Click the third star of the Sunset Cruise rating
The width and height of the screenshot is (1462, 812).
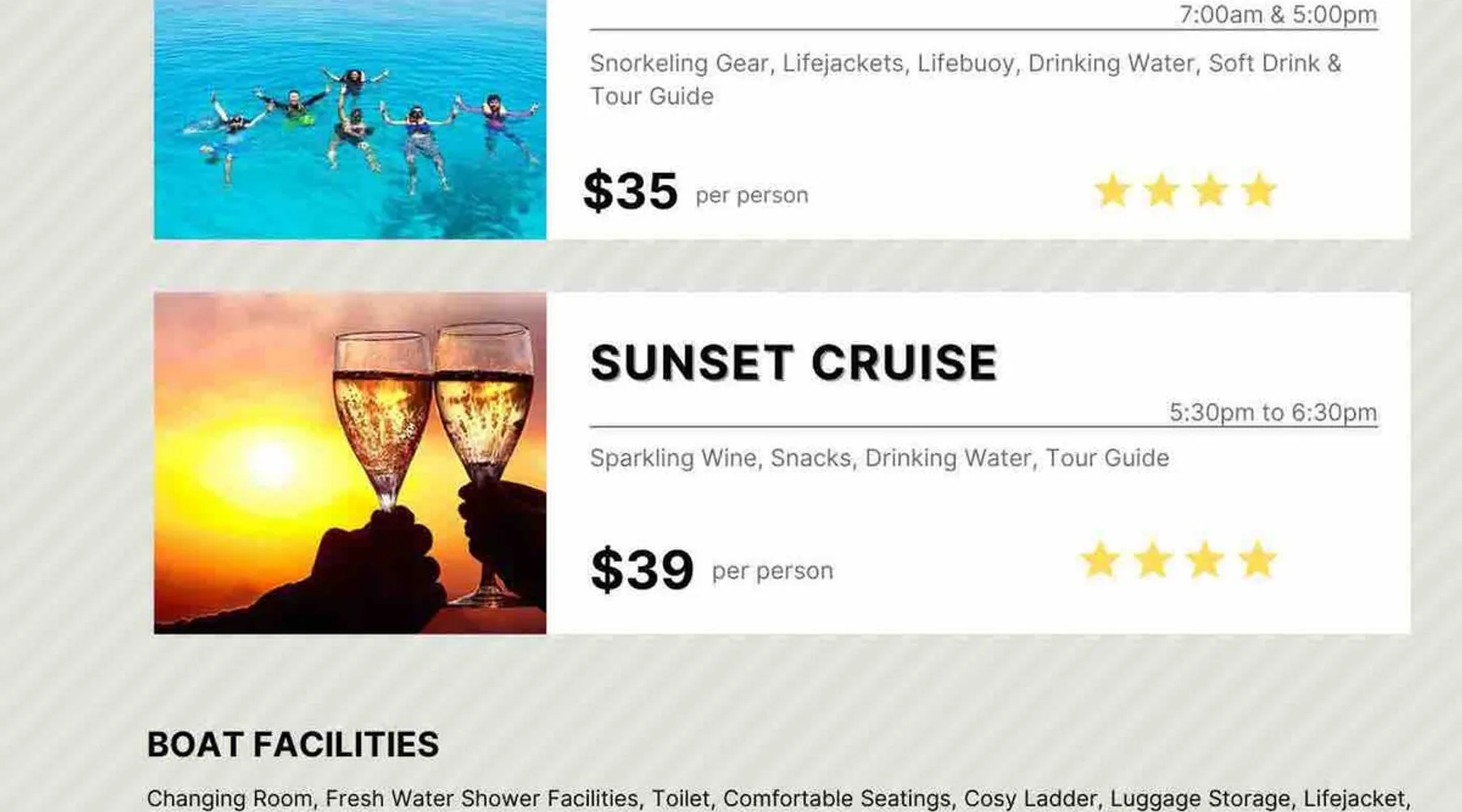(1205, 560)
